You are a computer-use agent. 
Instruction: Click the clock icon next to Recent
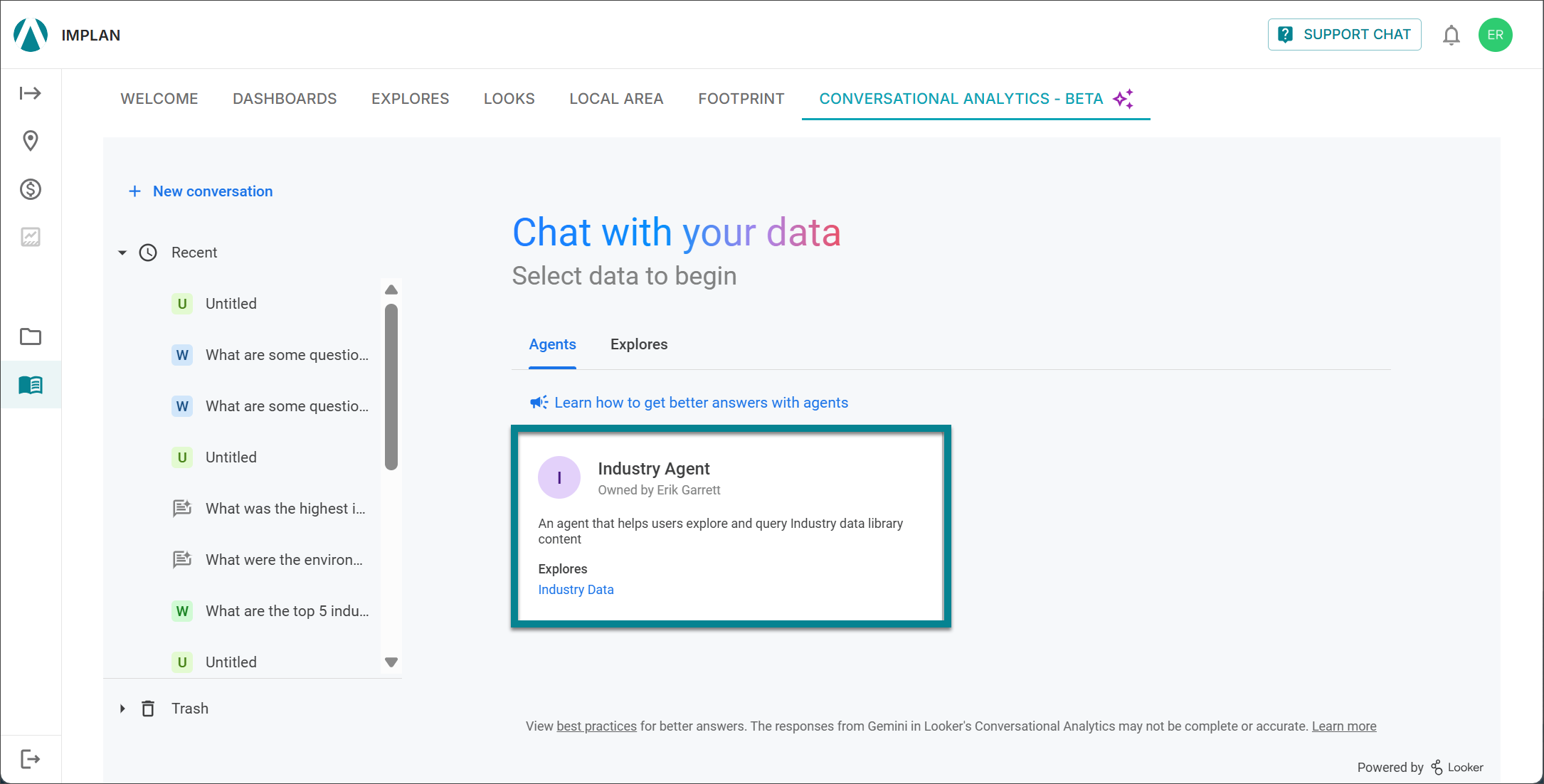click(148, 253)
